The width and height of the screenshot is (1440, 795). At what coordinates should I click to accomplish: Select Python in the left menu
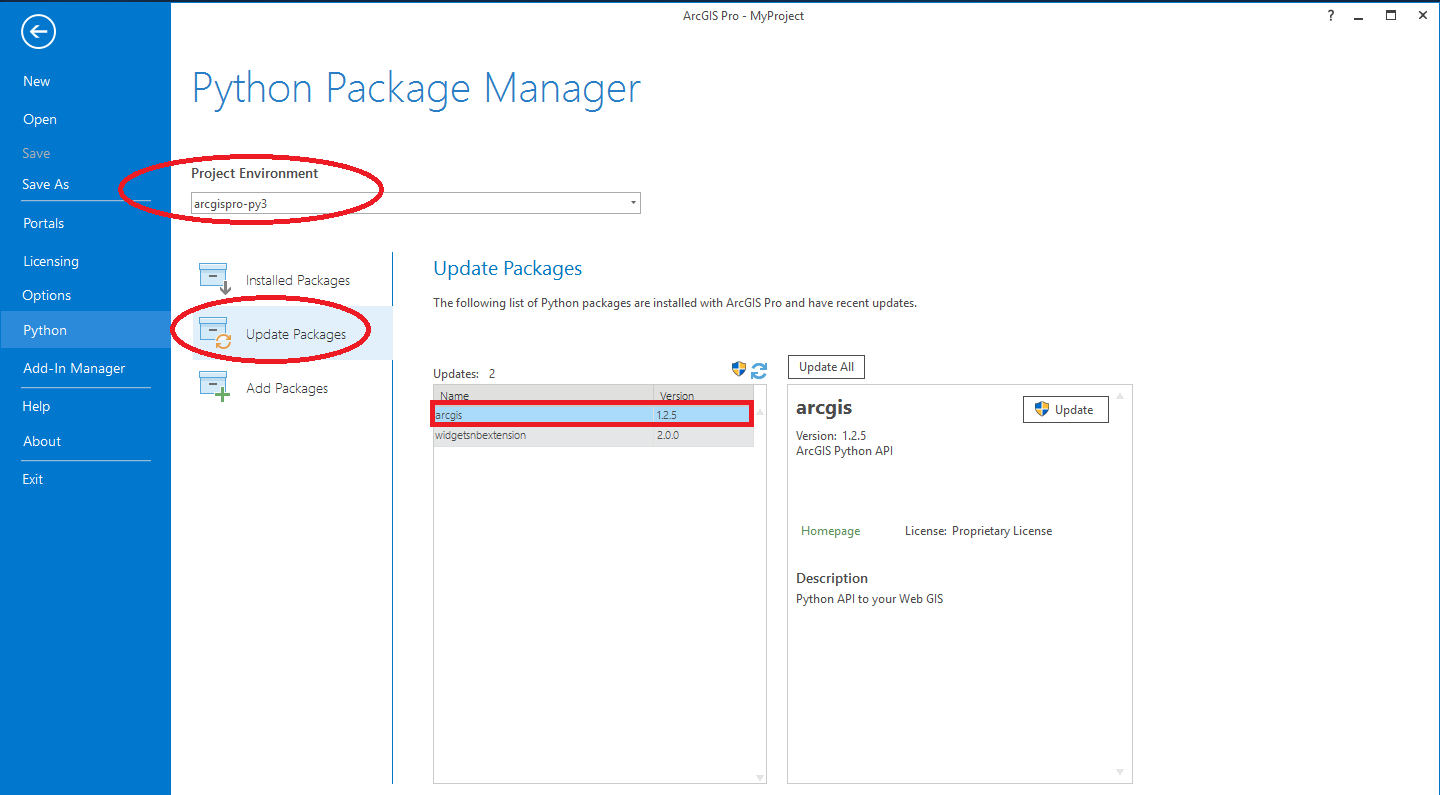[x=85, y=330]
